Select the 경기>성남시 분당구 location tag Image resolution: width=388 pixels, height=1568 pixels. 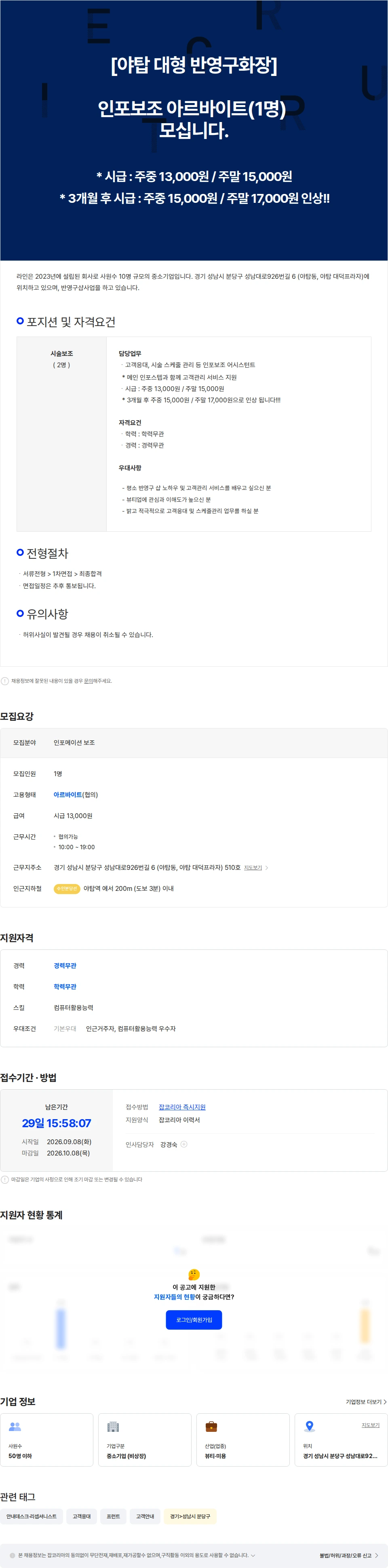click(x=190, y=1516)
